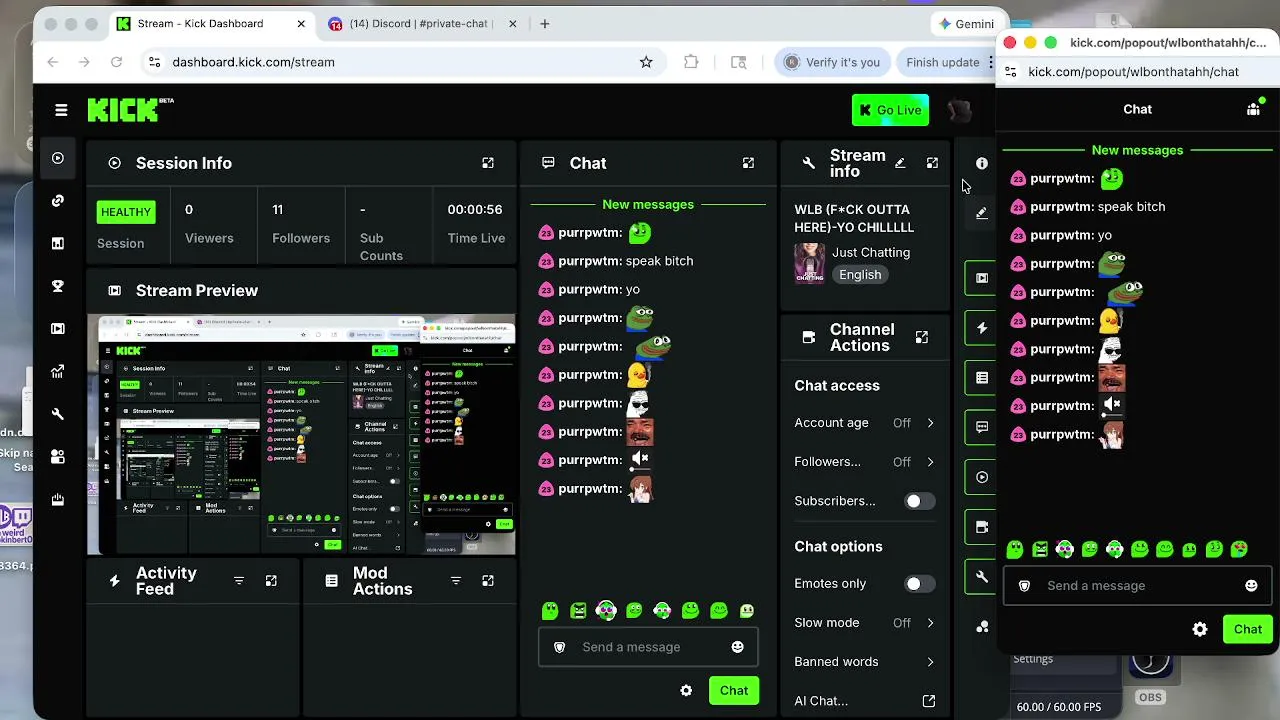Select the lightning bolt icon in the right sidebar
Screen dimensions: 1280x720
click(x=982, y=328)
